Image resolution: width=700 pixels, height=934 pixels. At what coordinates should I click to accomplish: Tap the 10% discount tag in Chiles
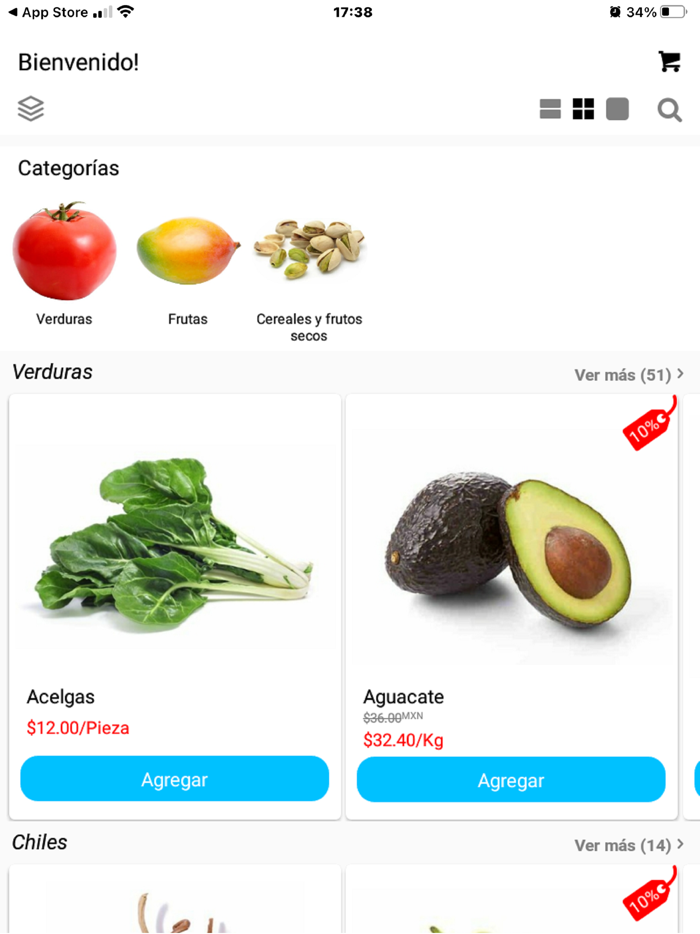pyautogui.click(x=649, y=894)
